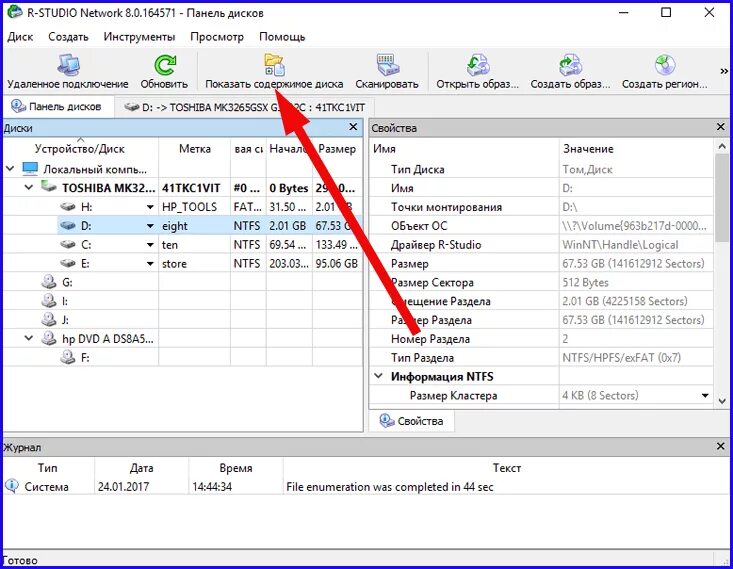Screen dimensions: 733x569
Task: Collapse the Информация NTFS section
Action: point(379,376)
